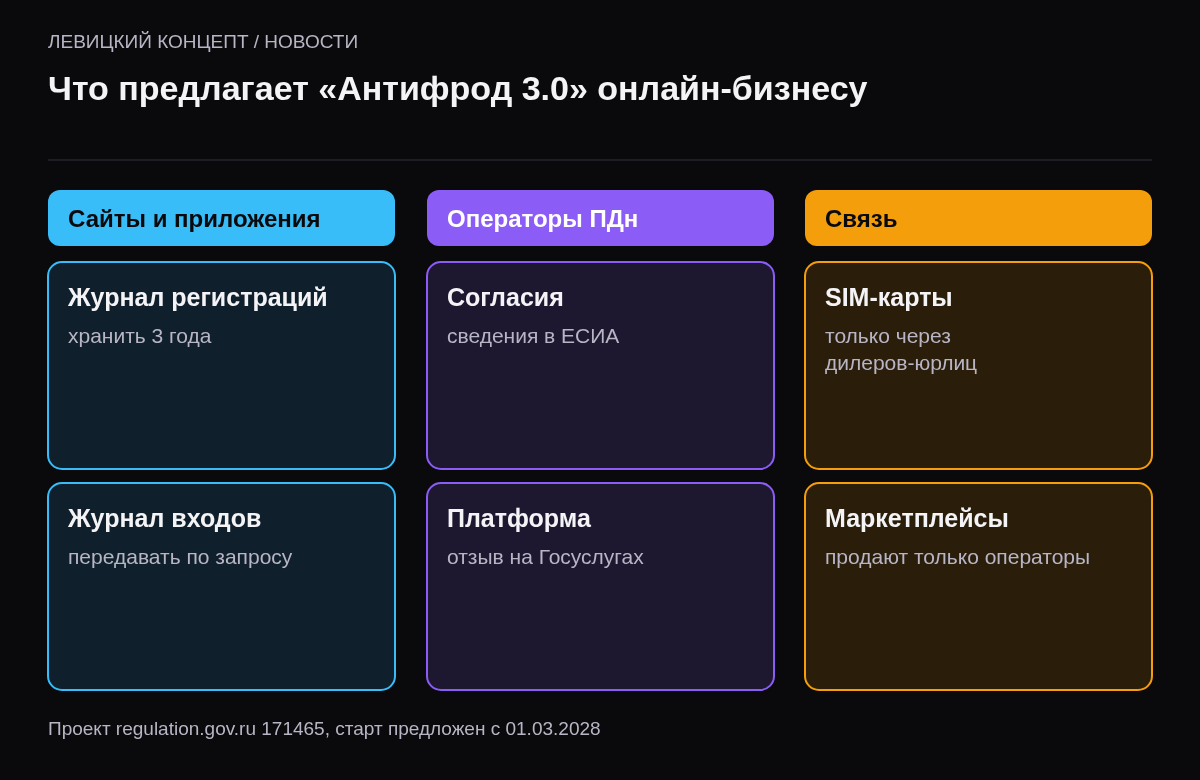The width and height of the screenshot is (1200, 780).
Task: Select the 'Операторы ПДн' column header
Action: (600, 218)
